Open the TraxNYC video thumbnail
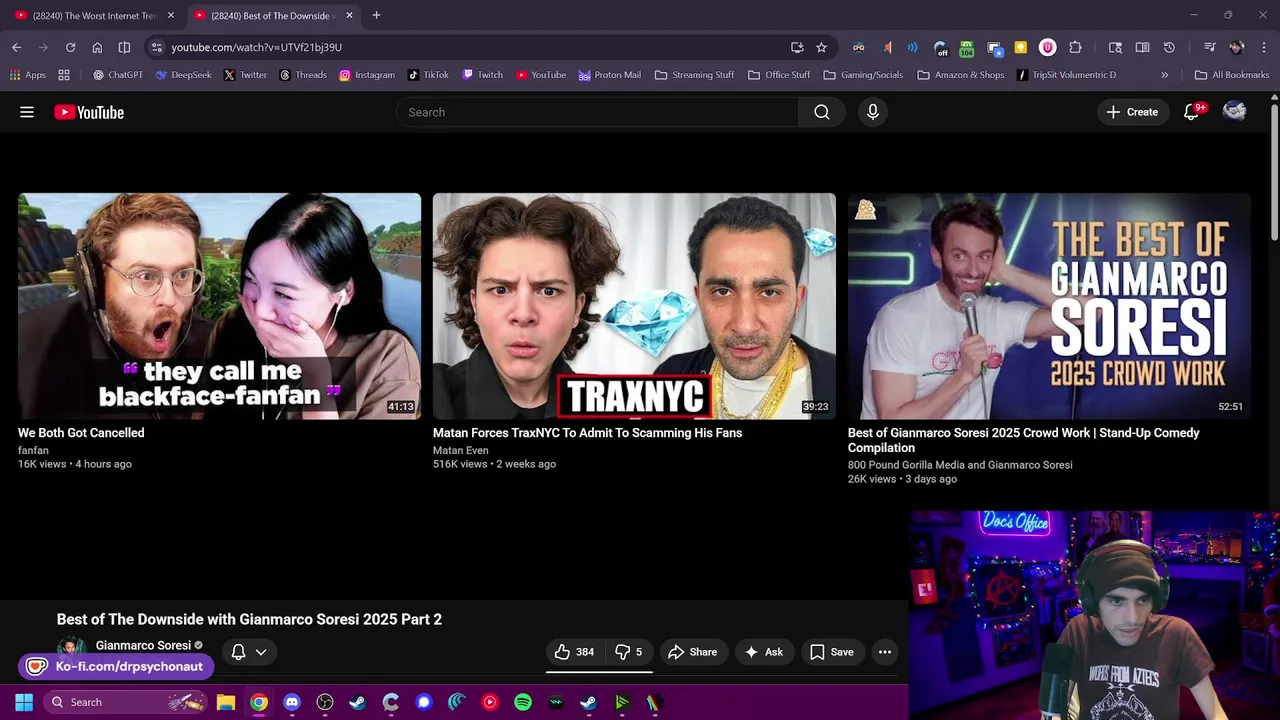 [634, 306]
